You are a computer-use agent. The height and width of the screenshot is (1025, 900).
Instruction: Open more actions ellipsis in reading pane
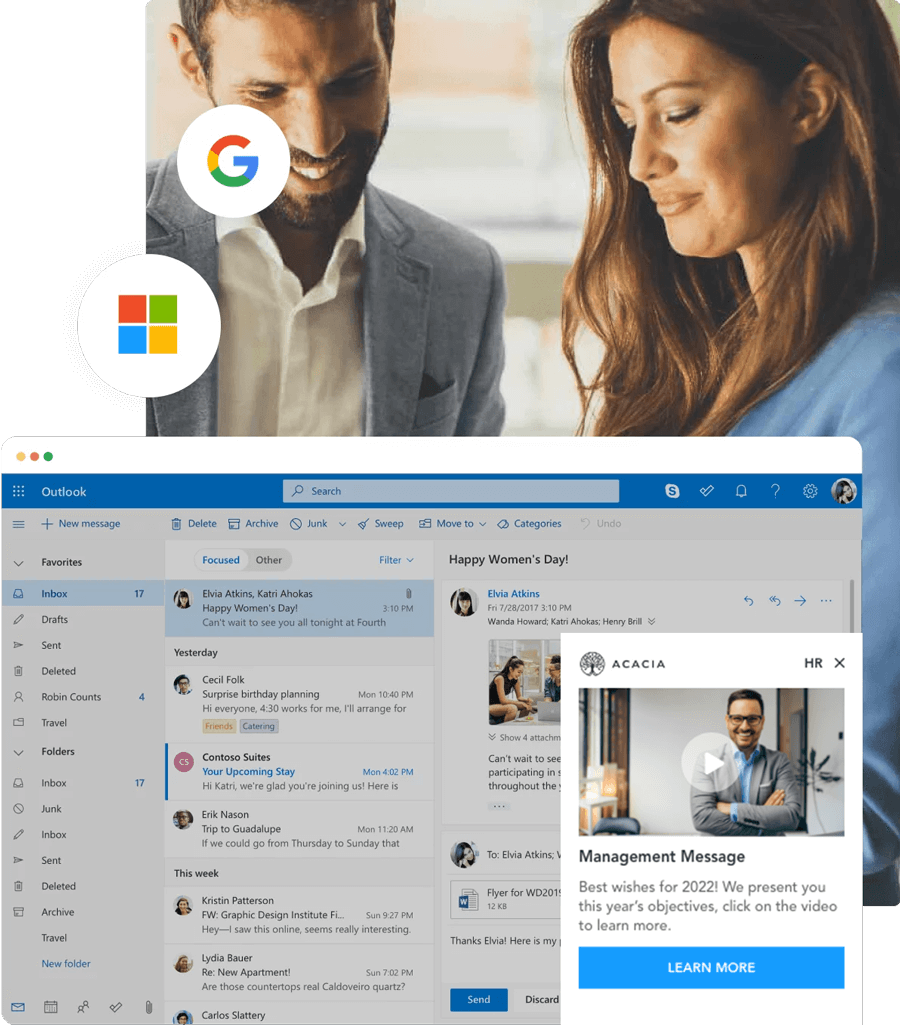click(x=826, y=601)
